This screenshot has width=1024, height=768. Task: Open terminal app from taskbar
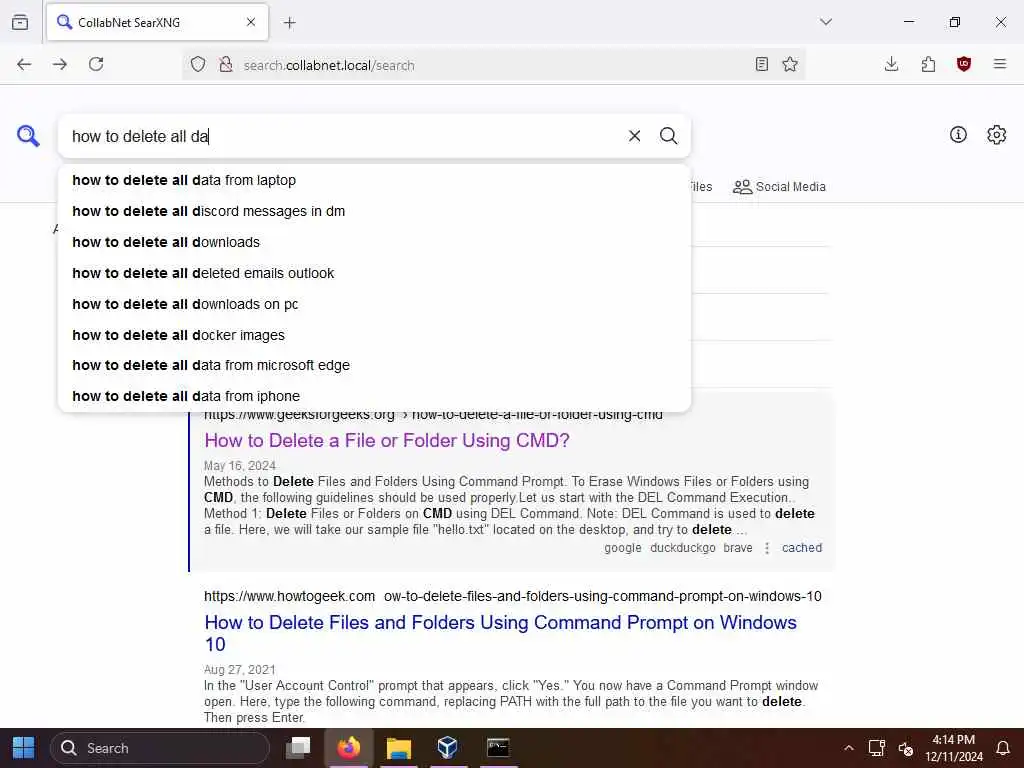498,748
